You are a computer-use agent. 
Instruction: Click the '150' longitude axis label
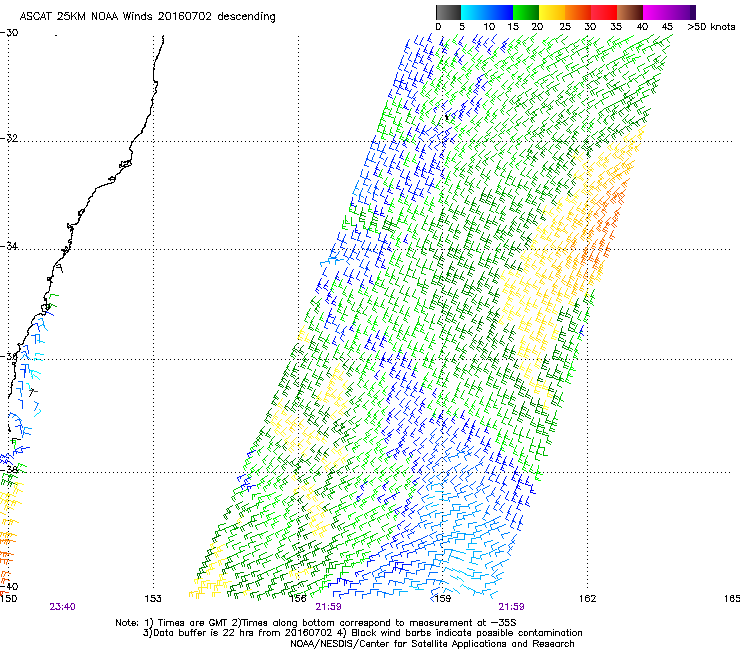(x=8, y=599)
